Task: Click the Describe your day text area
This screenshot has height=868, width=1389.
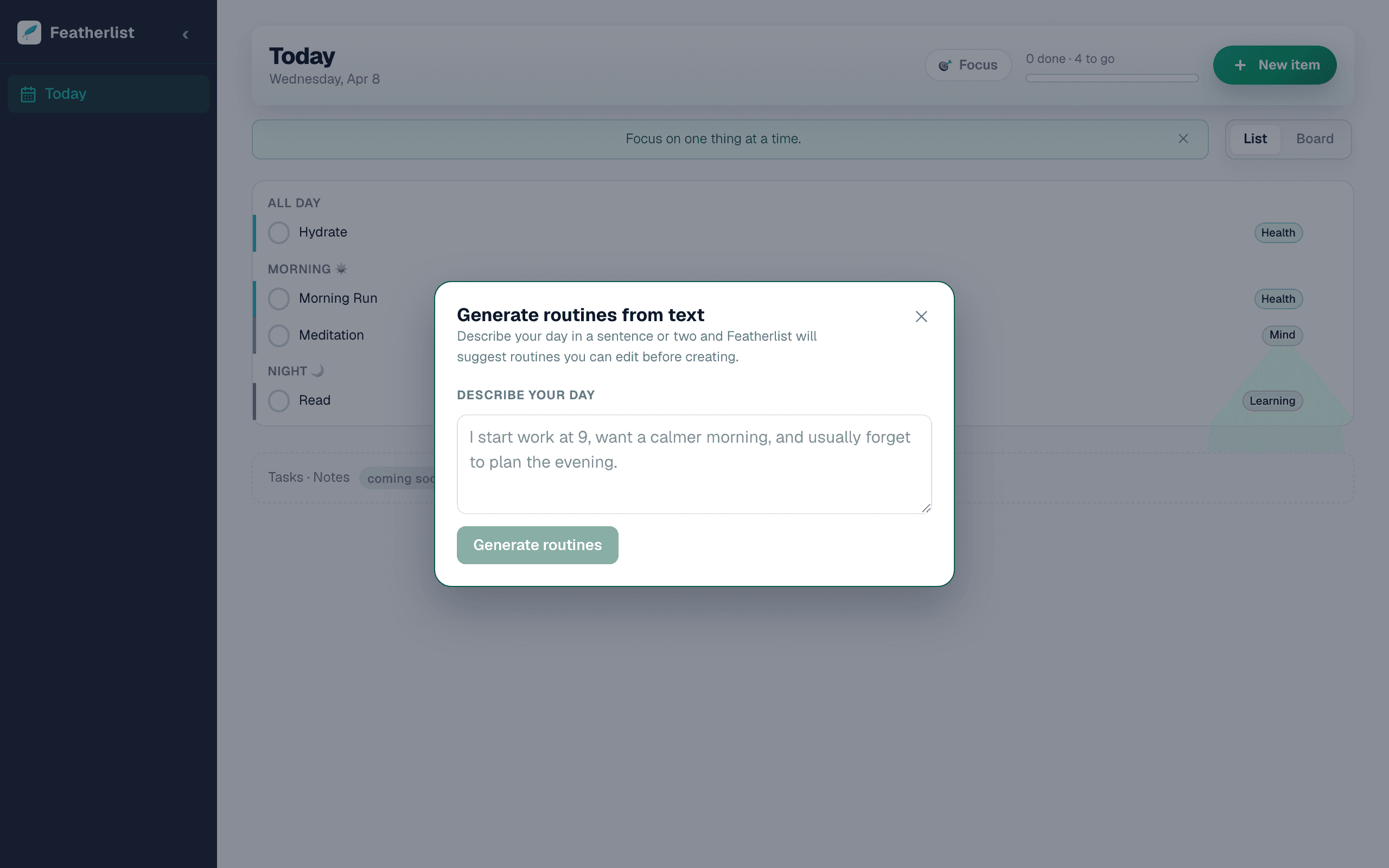Action: point(693,464)
